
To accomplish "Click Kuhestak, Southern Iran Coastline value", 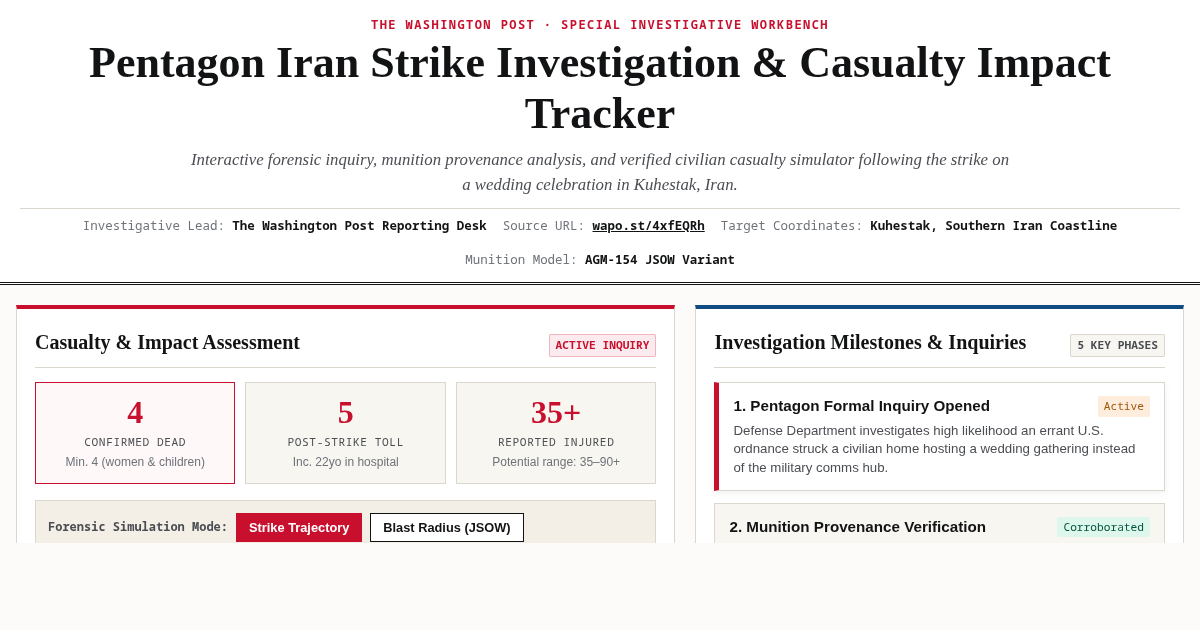I will click(x=993, y=226).
